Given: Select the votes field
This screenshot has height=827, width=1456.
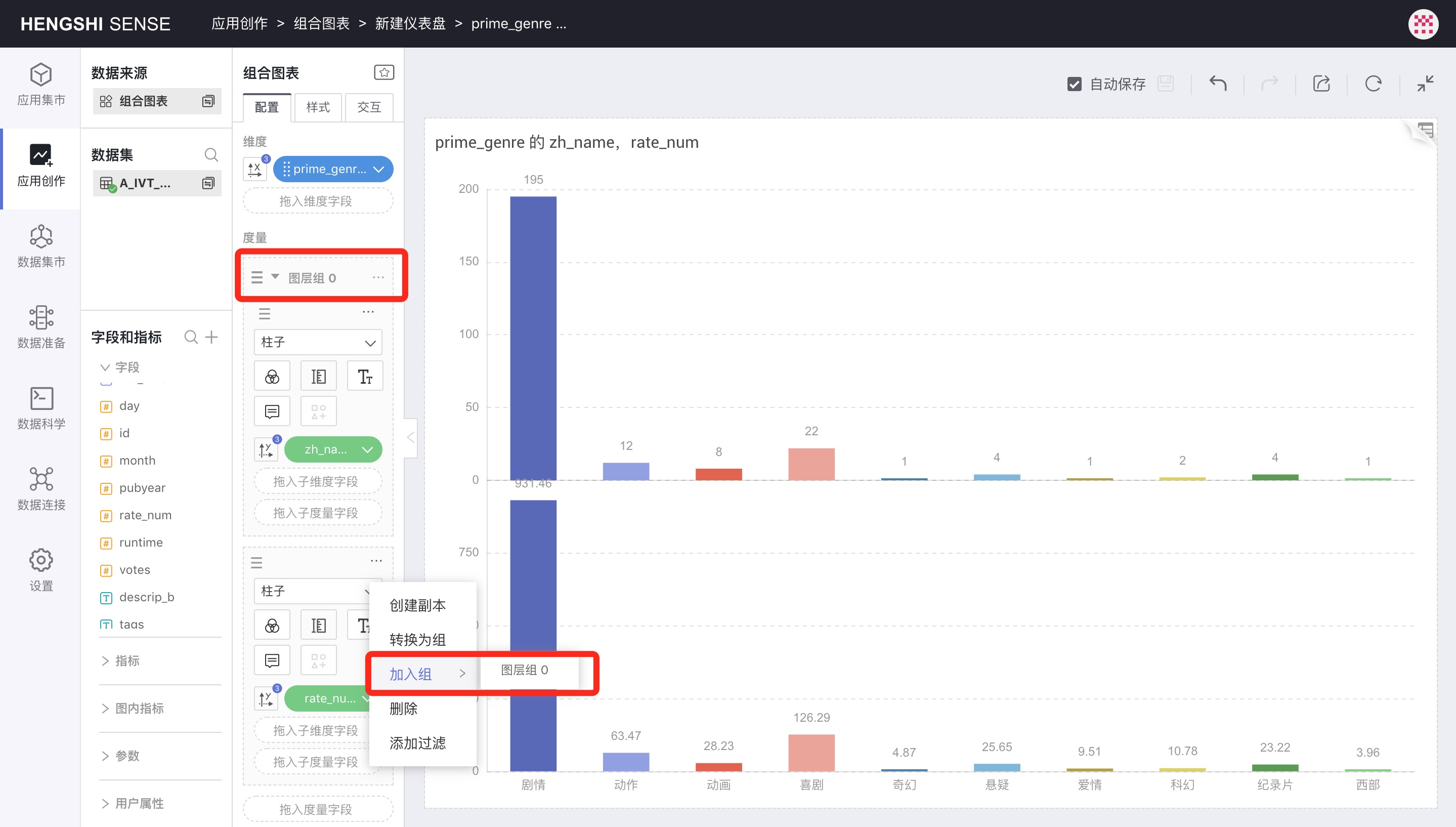Looking at the screenshot, I should tap(135, 570).
